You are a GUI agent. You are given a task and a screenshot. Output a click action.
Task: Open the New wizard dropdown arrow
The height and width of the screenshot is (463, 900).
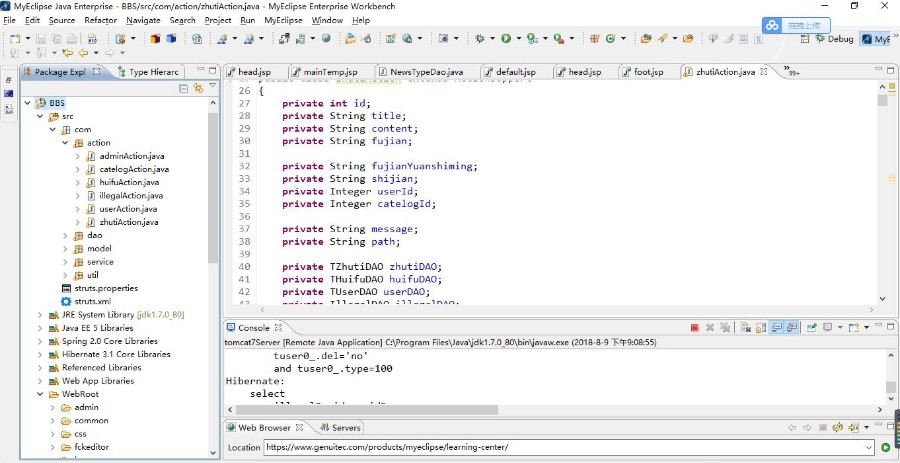tap(28, 38)
